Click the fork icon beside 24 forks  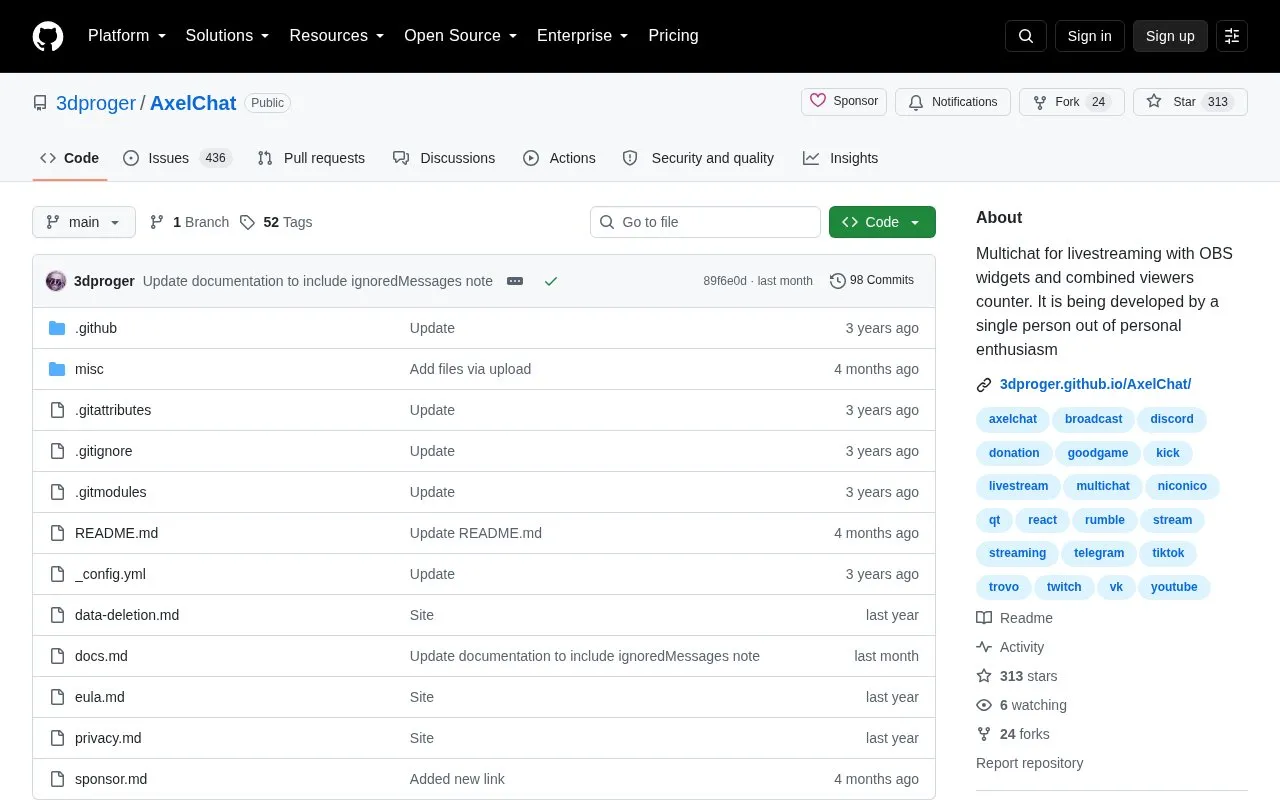(x=984, y=734)
